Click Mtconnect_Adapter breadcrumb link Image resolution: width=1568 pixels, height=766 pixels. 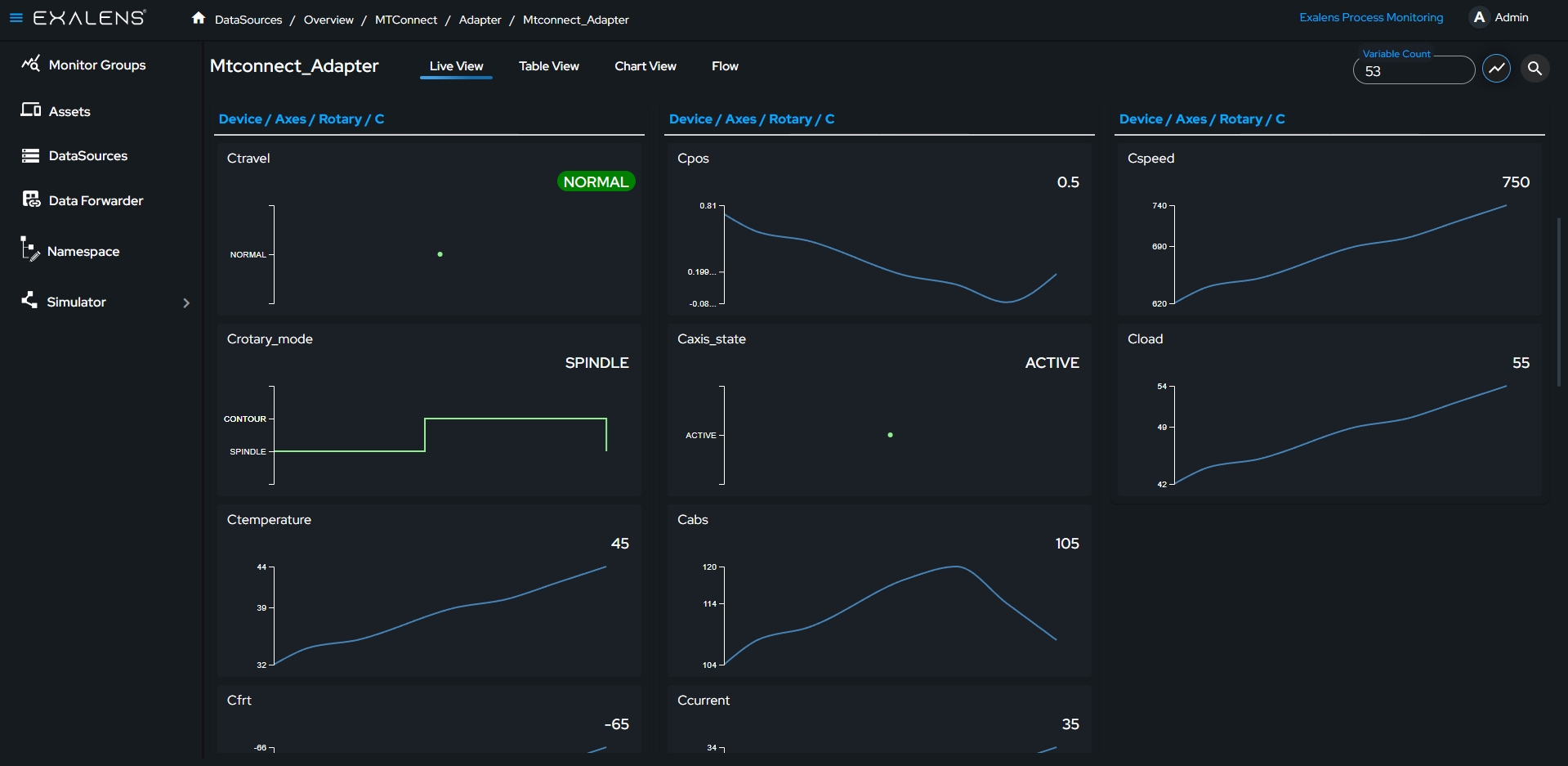[576, 20]
